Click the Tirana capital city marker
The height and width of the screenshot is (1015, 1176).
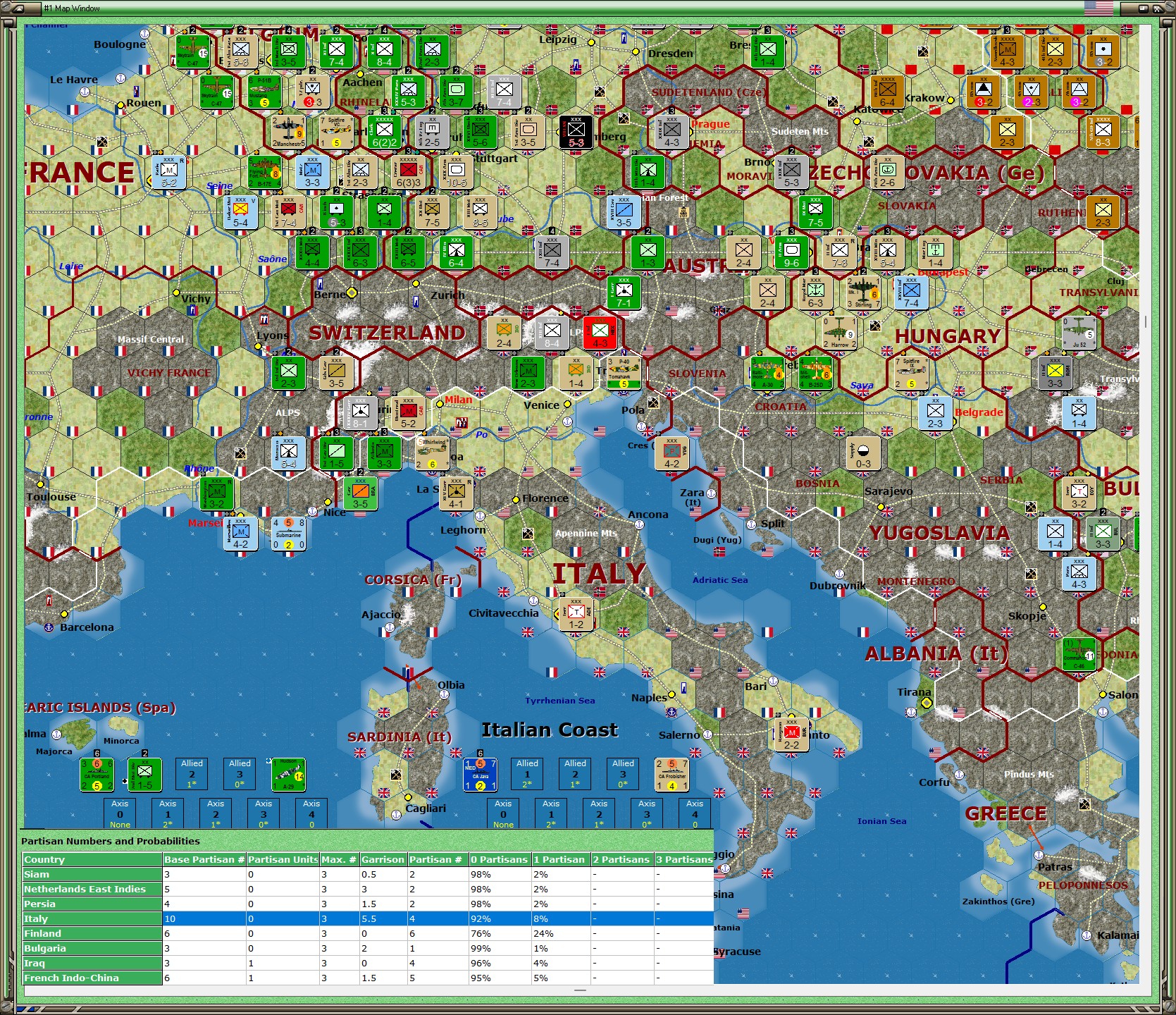pos(927,703)
